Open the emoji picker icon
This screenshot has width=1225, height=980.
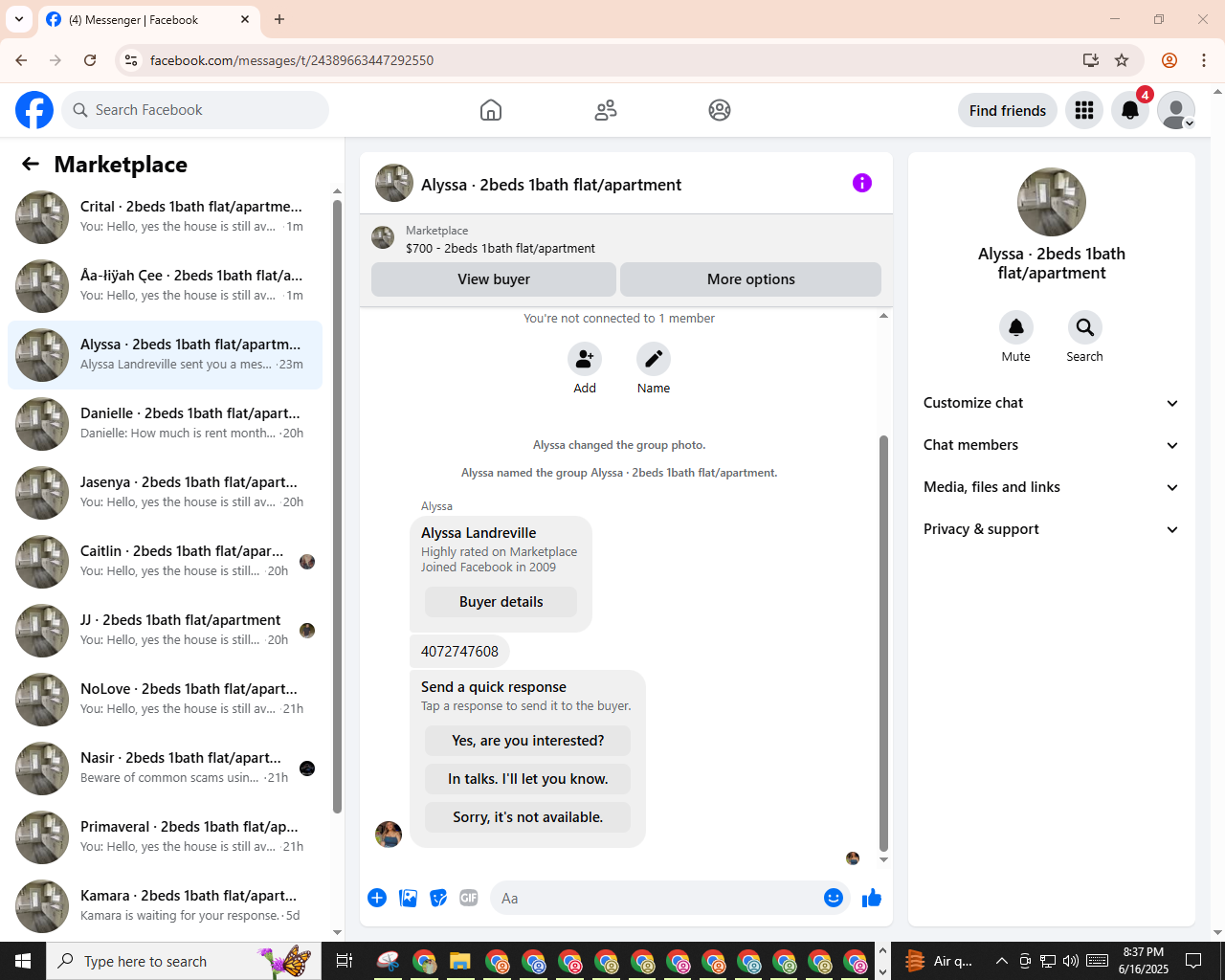[x=834, y=898]
